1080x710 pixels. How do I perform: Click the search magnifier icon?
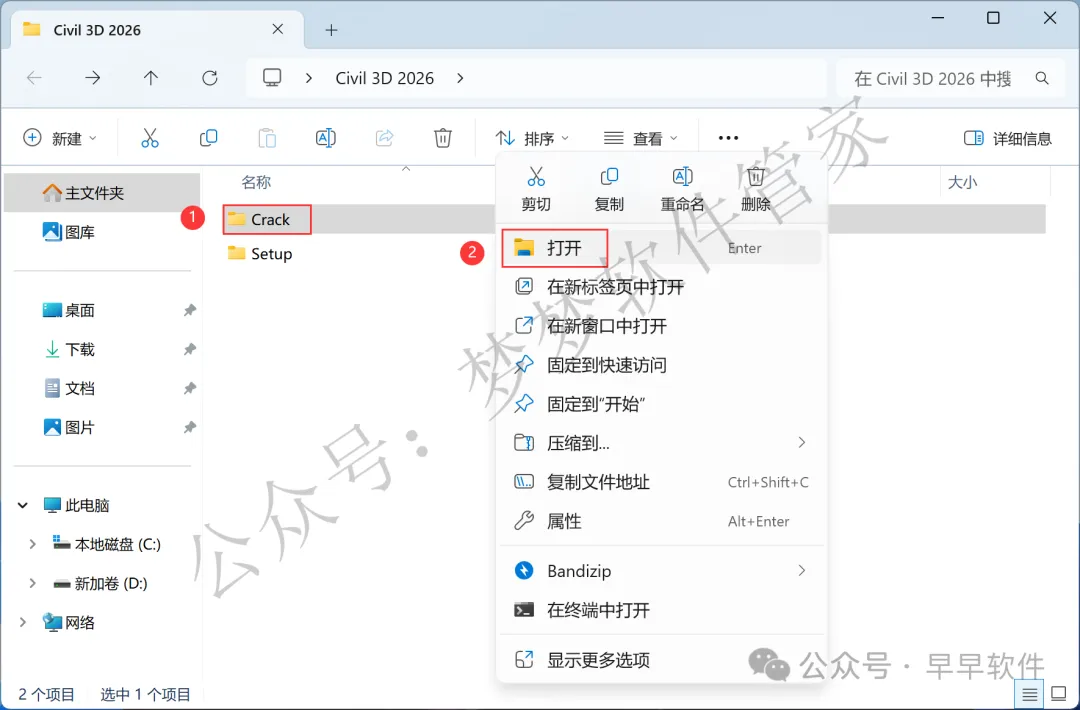tap(1042, 79)
